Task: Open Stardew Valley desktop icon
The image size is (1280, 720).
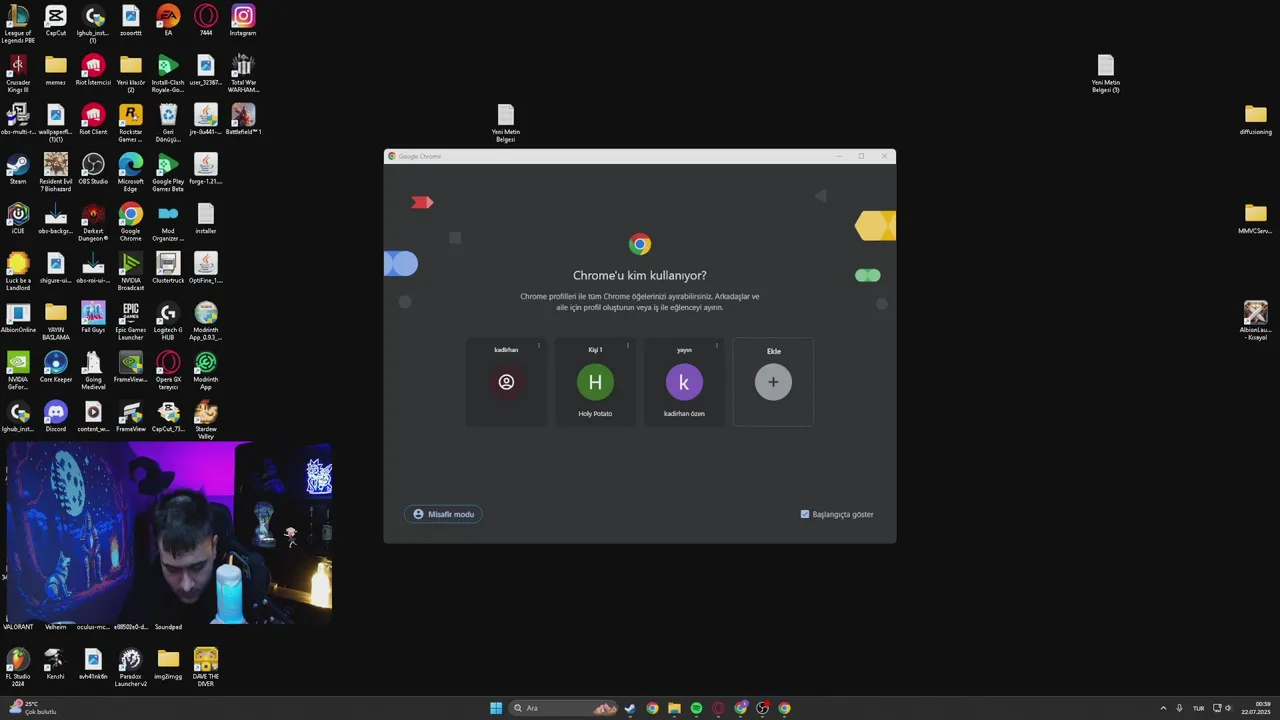Action: point(206,420)
